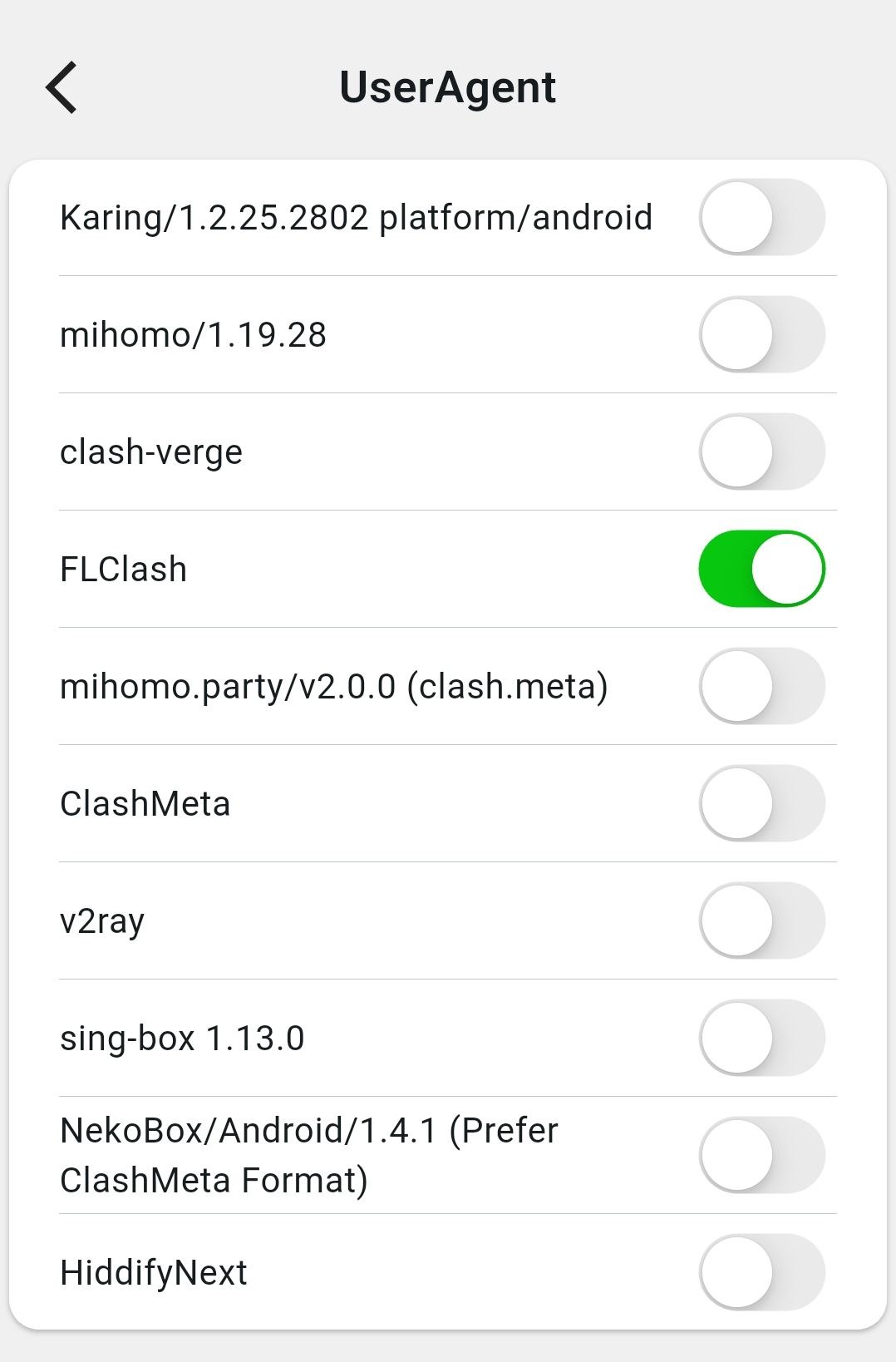The height and width of the screenshot is (1362, 896).
Task: Go back using the arrow icon
Action: (x=62, y=86)
